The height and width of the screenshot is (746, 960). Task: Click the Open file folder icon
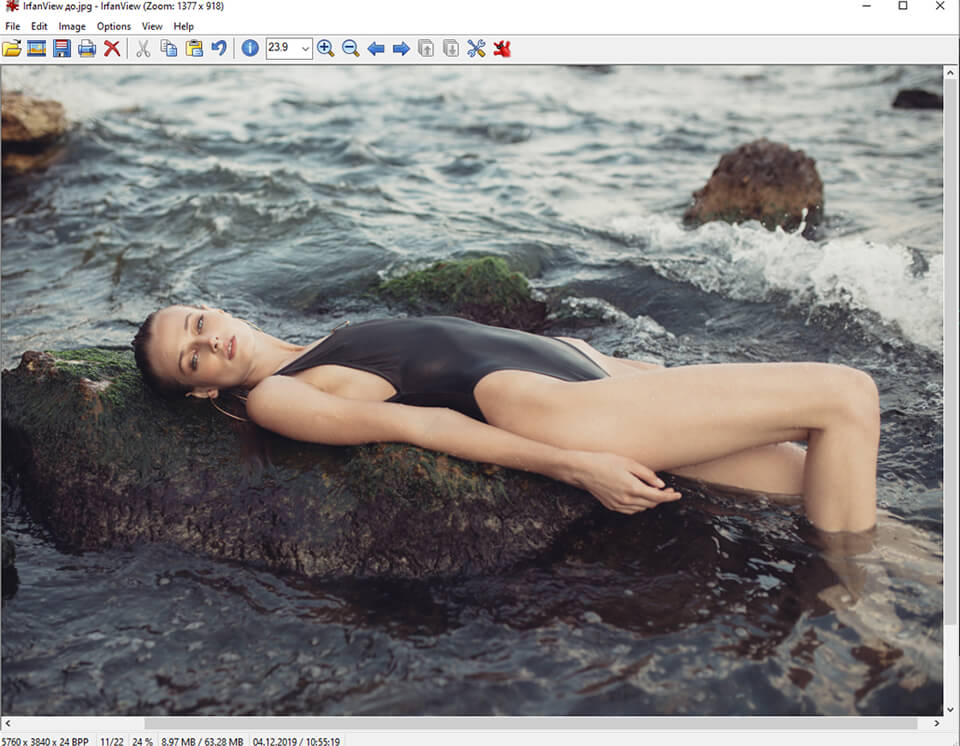pos(12,48)
